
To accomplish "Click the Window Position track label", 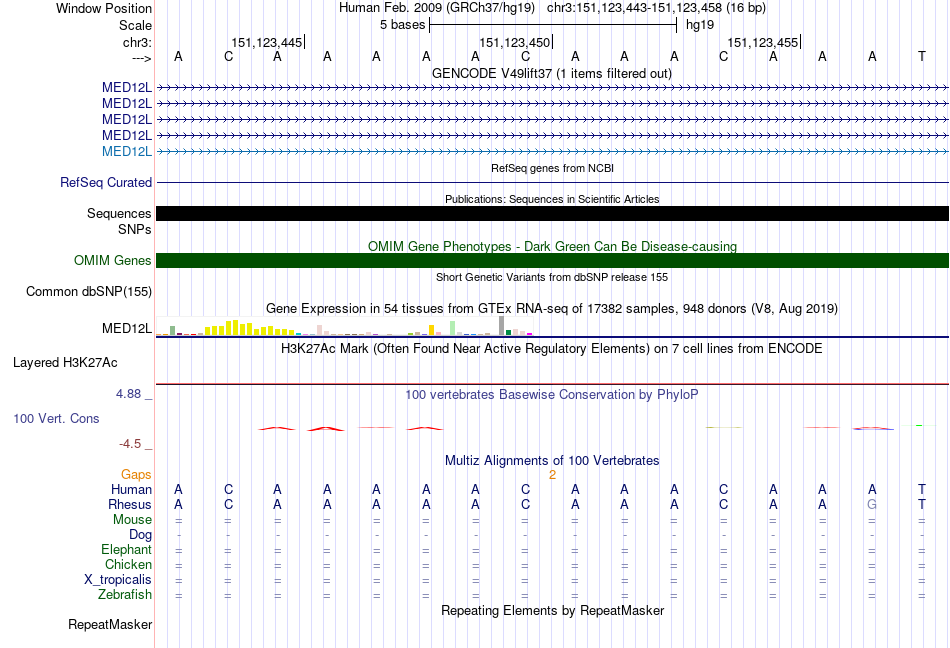I will point(104,8).
